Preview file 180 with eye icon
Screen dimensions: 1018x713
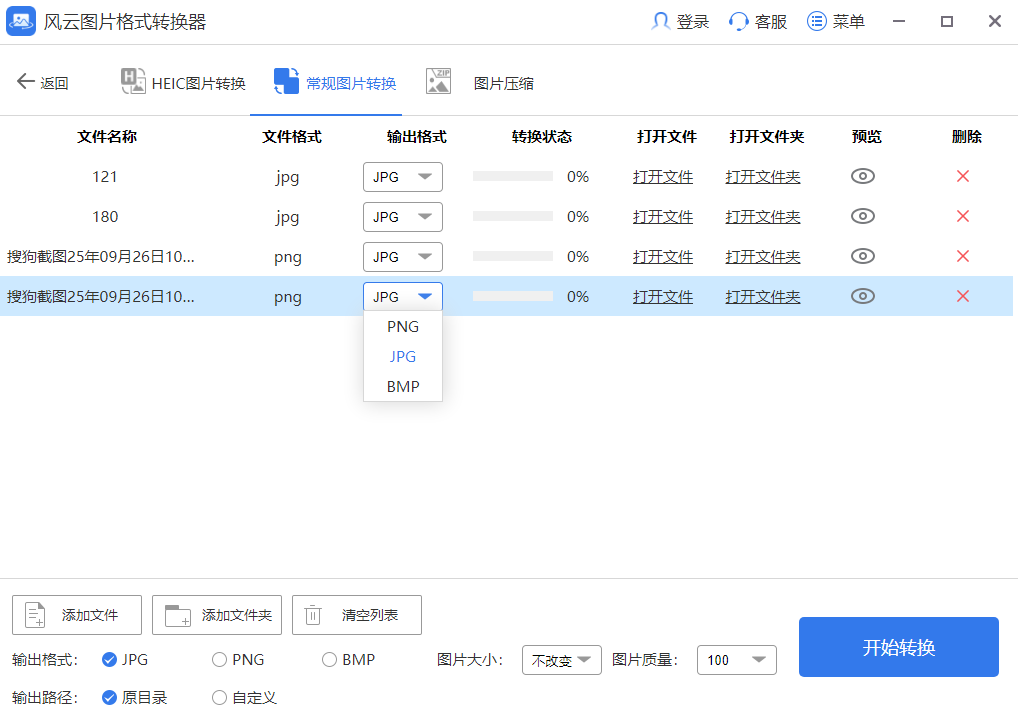click(x=862, y=217)
